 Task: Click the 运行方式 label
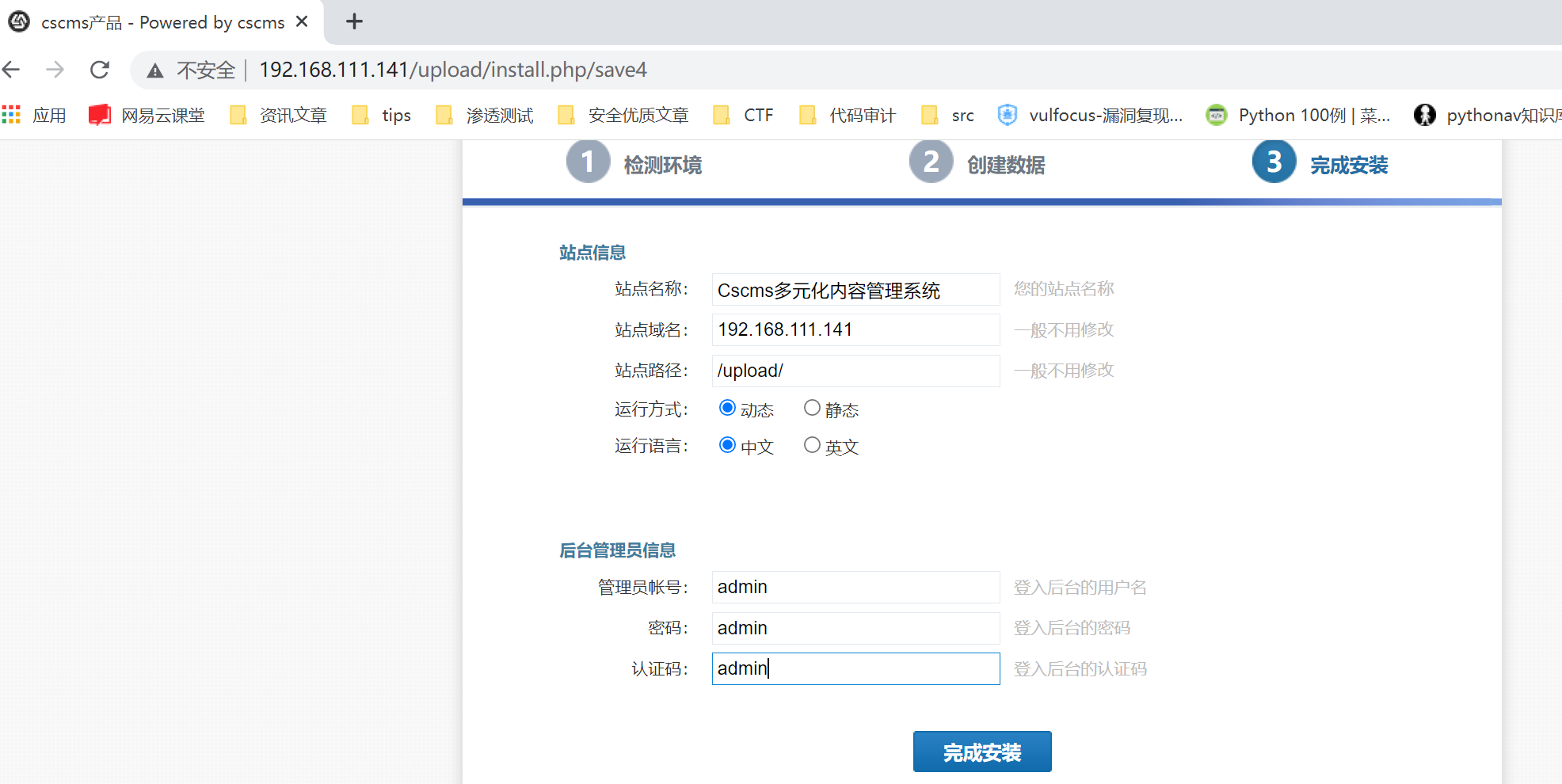tap(651, 409)
